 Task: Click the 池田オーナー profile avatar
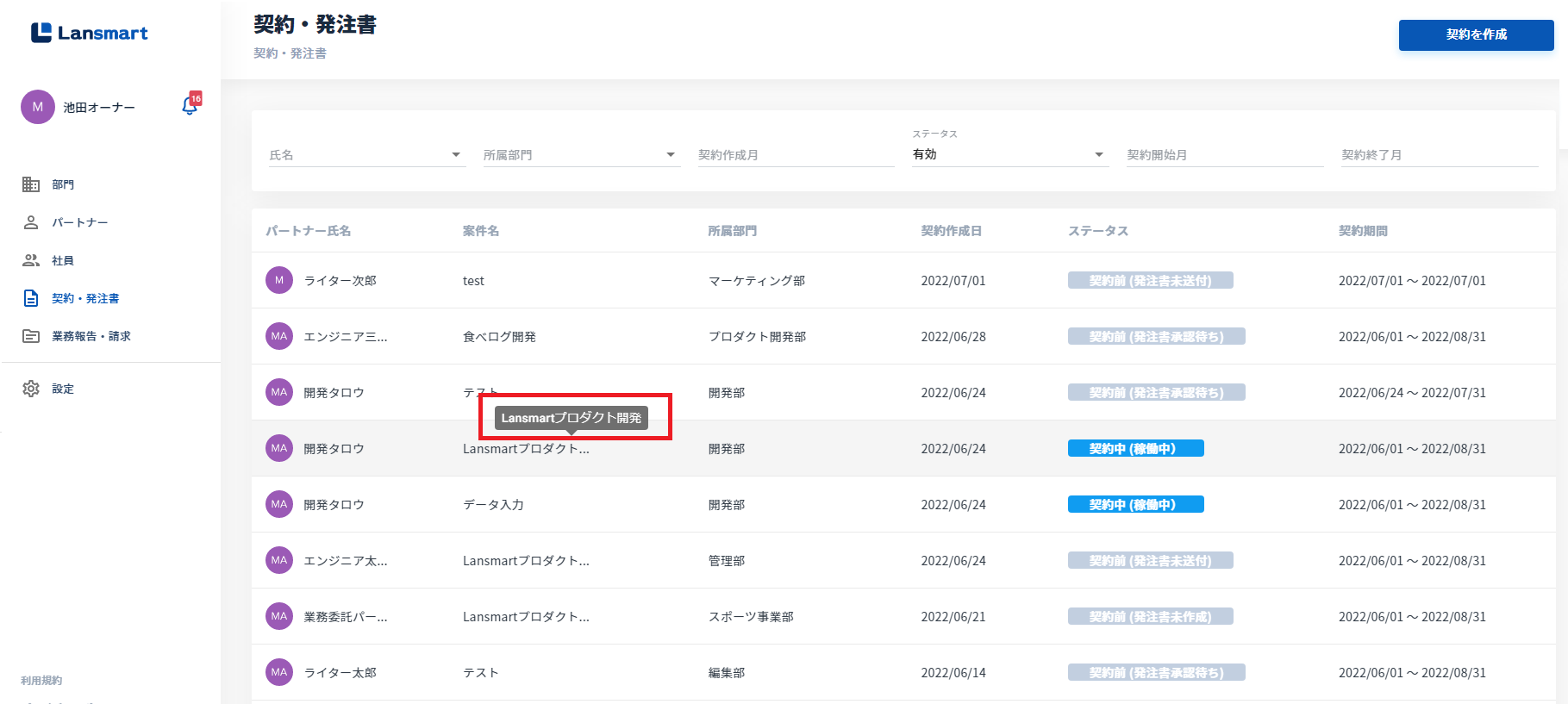tap(38, 107)
